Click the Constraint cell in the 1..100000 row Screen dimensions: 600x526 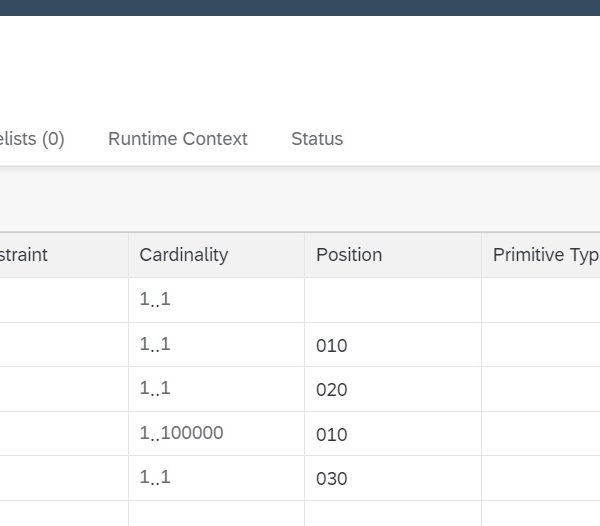click(x=64, y=433)
